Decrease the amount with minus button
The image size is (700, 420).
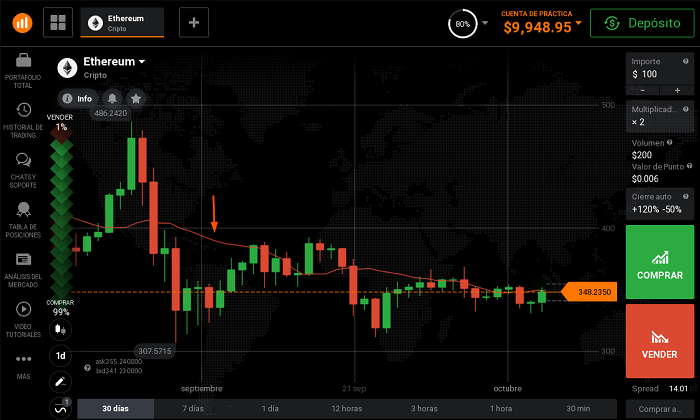642,90
